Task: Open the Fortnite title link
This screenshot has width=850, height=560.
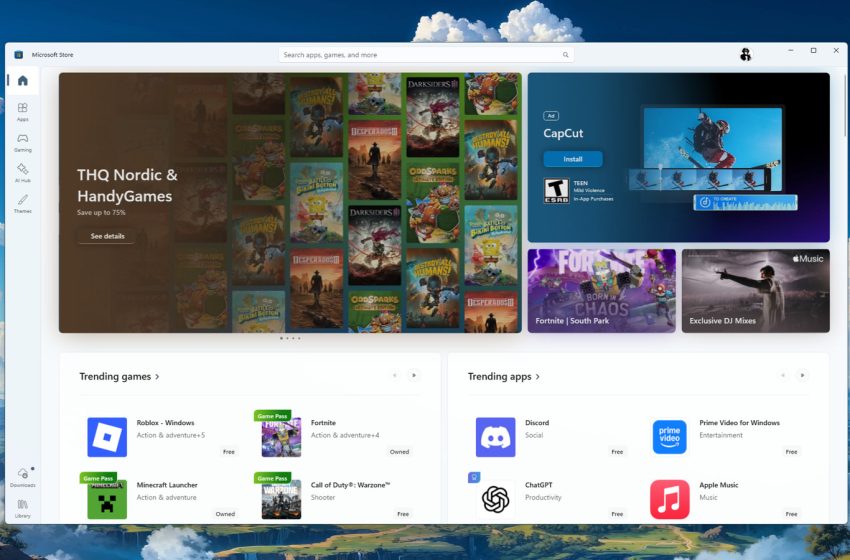Action: point(323,423)
